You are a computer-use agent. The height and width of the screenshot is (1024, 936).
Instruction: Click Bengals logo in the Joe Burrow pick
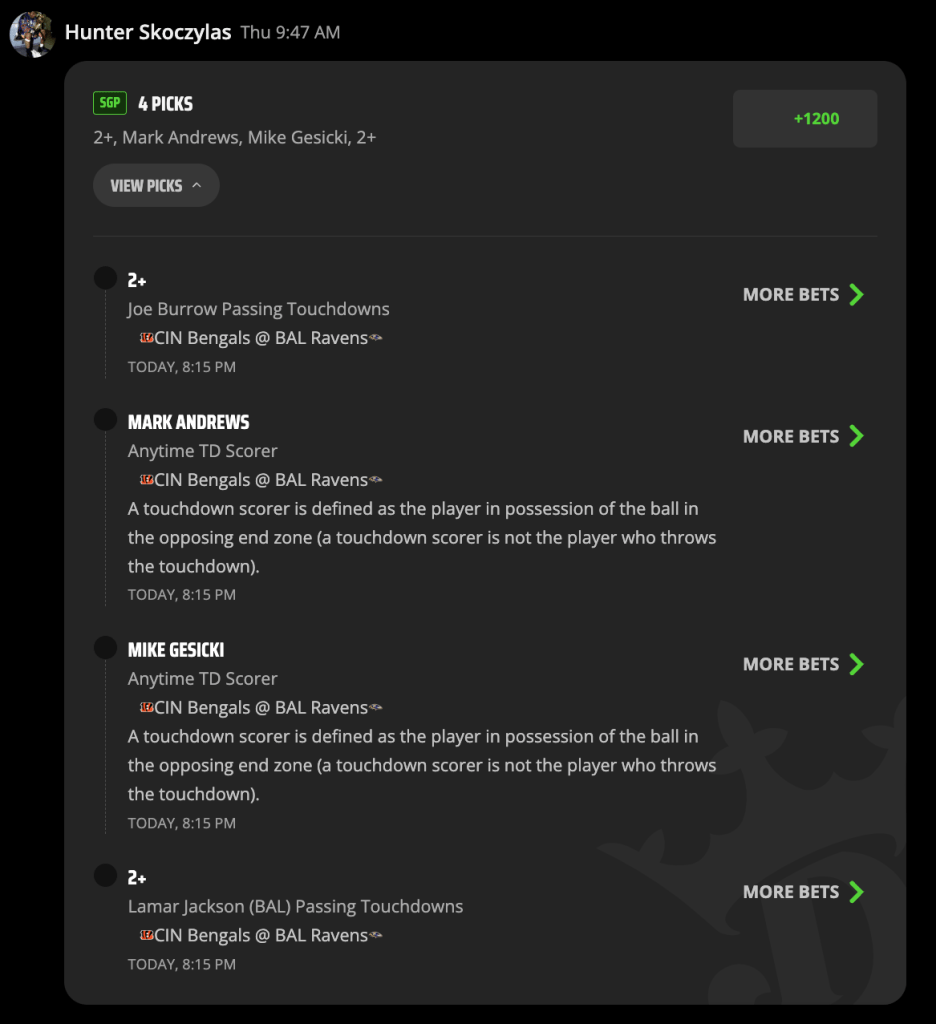[x=147, y=338]
